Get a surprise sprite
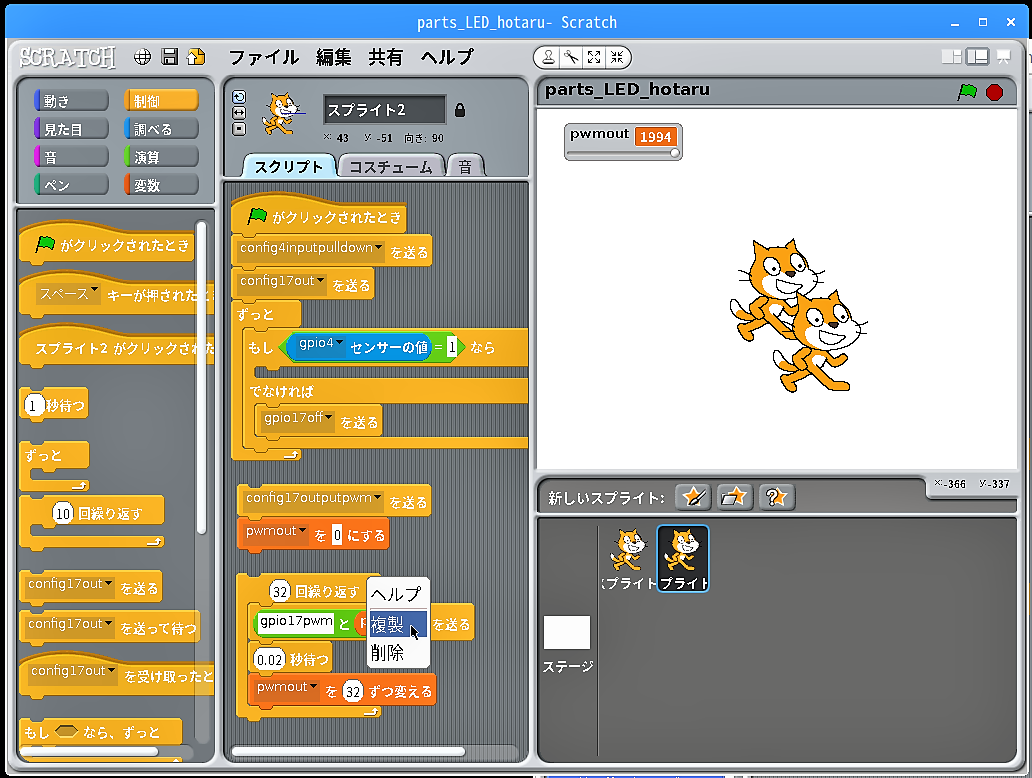This screenshot has height=778, width=1032. coord(777,497)
